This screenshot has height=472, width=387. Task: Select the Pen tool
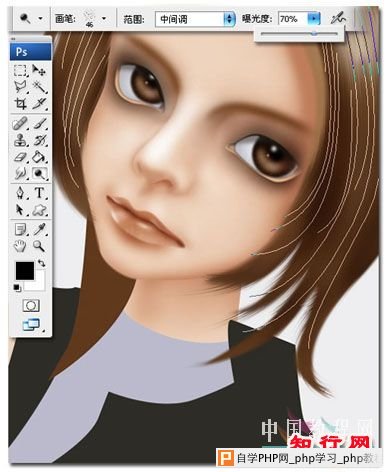pyautogui.click(x=20, y=193)
